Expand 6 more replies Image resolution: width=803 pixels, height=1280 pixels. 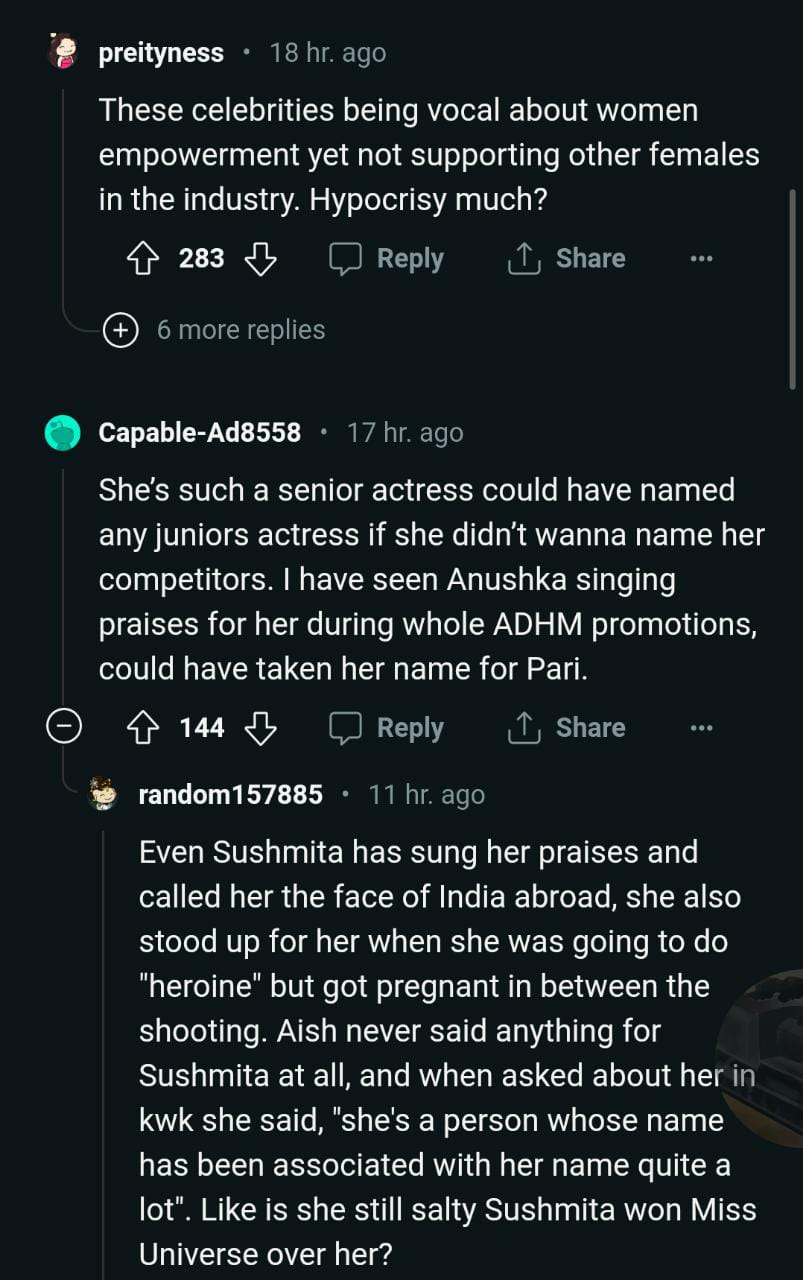coord(121,330)
